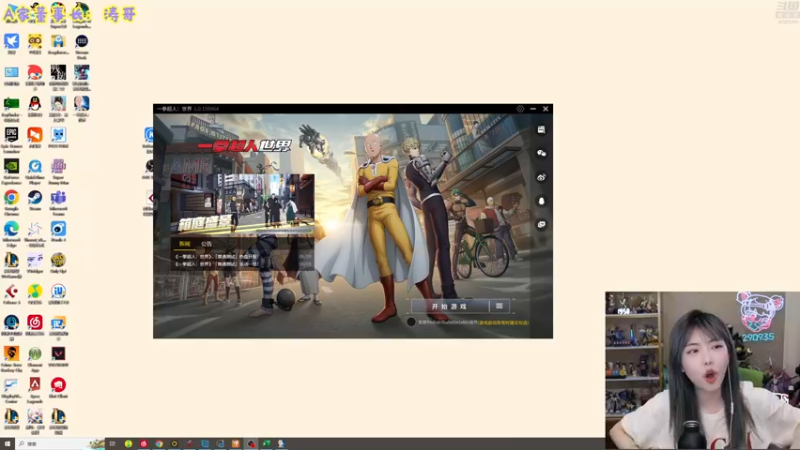Open Google Chrome desktop icon
This screenshot has width=800, height=450.
click(11, 203)
